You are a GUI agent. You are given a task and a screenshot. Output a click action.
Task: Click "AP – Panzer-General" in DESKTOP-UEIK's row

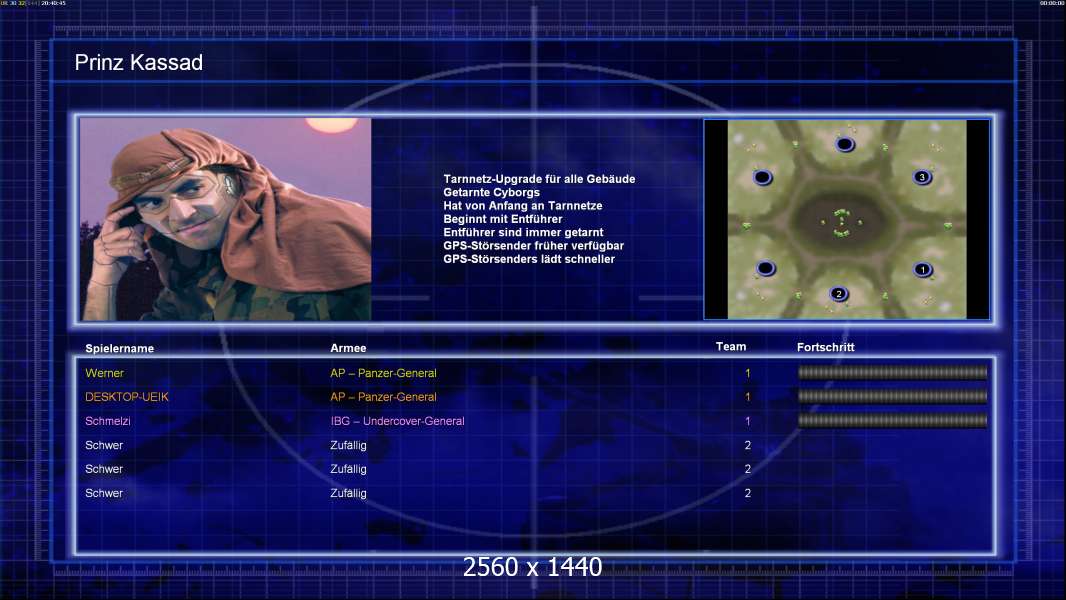(383, 397)
